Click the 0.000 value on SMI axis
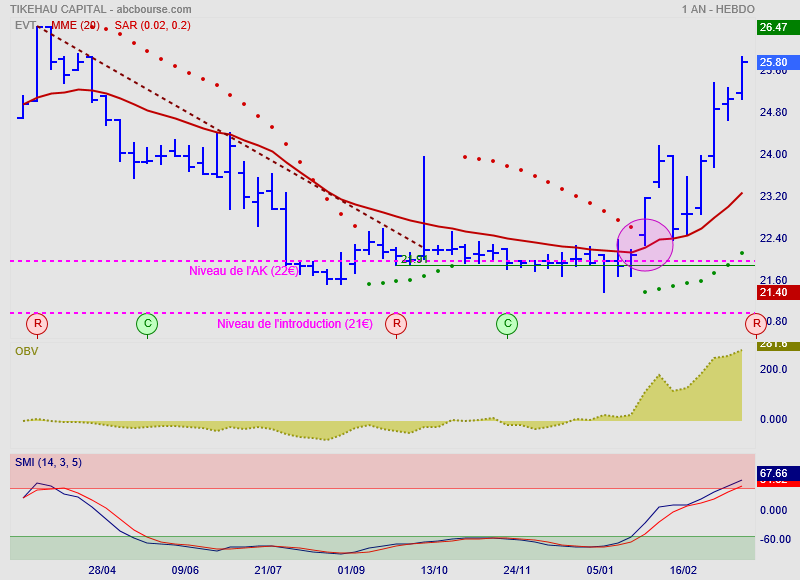 click(773, 511)
